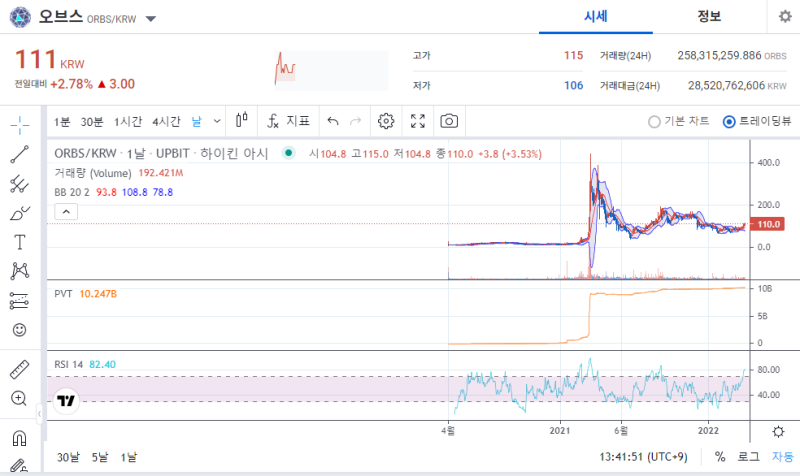Take a chart snapshot with camera icon
Screen dimensions: 800x476
[449, 121]
